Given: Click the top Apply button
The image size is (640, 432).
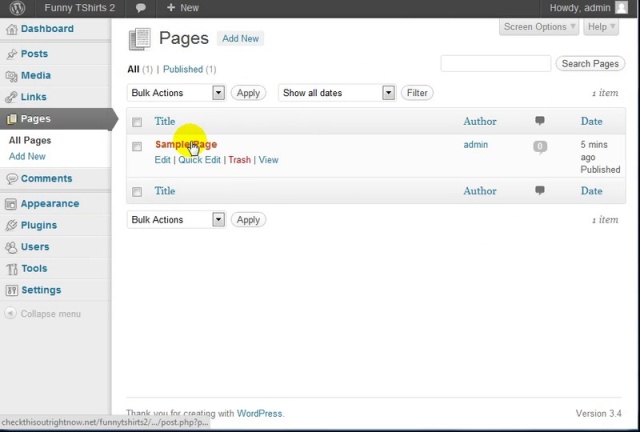Looking at the screenshot, I should pos(248,93).
